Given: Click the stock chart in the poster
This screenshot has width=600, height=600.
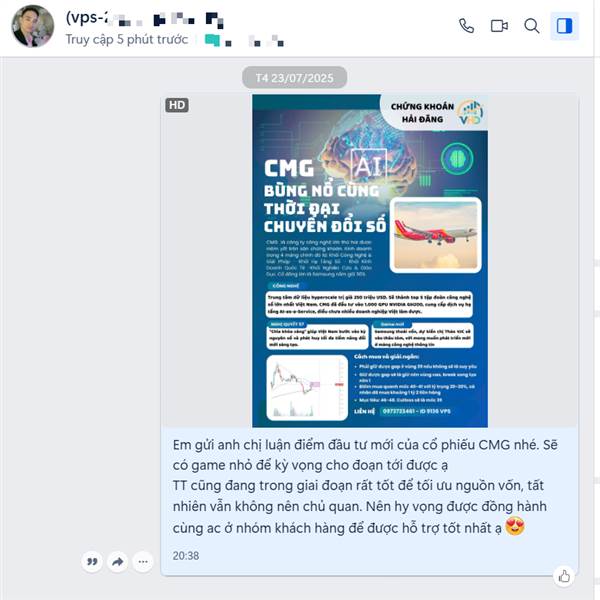Looking at the screenshot, I should pos(307,388).
